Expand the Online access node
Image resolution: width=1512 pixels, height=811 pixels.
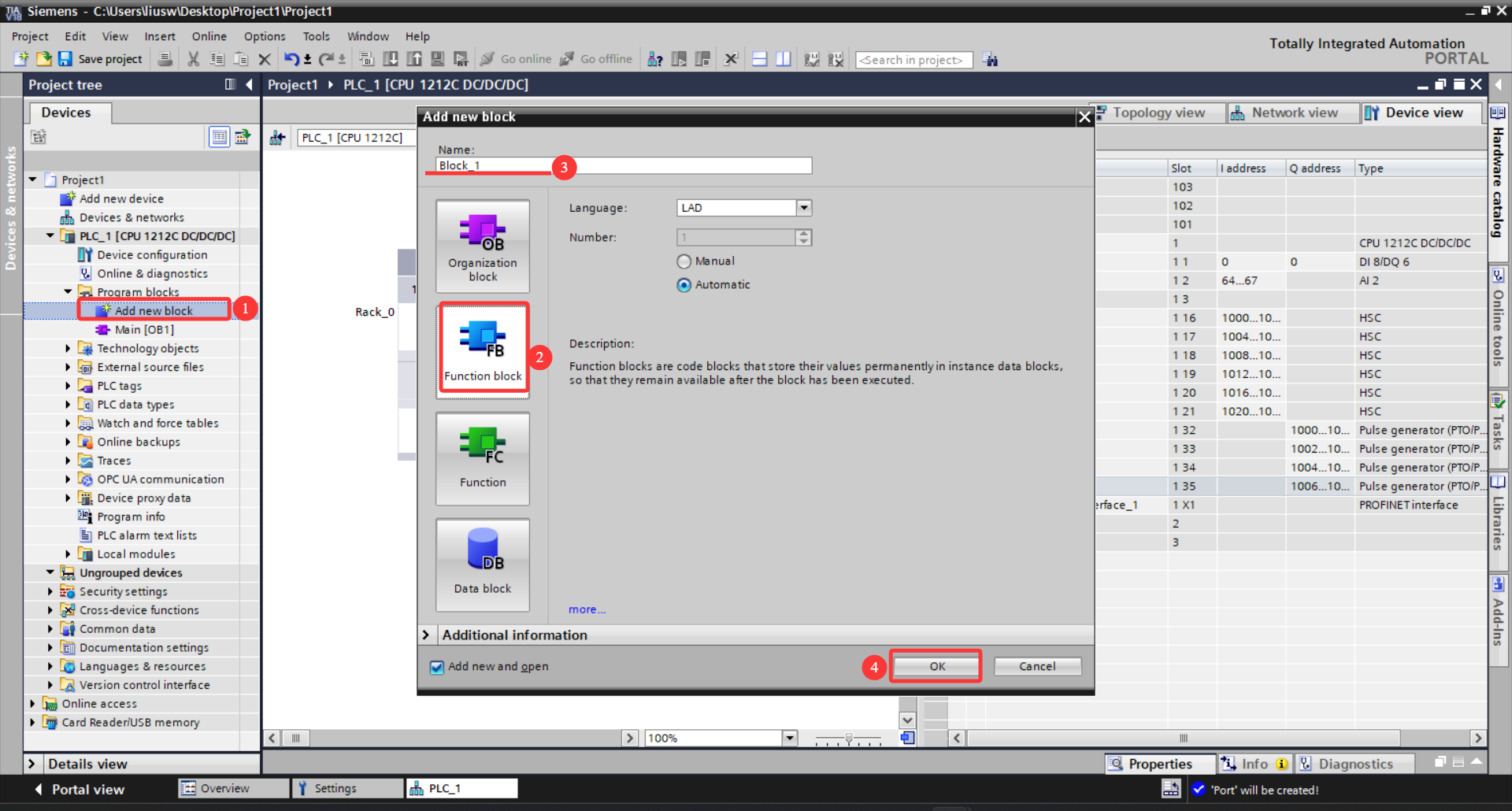(32, 703)
